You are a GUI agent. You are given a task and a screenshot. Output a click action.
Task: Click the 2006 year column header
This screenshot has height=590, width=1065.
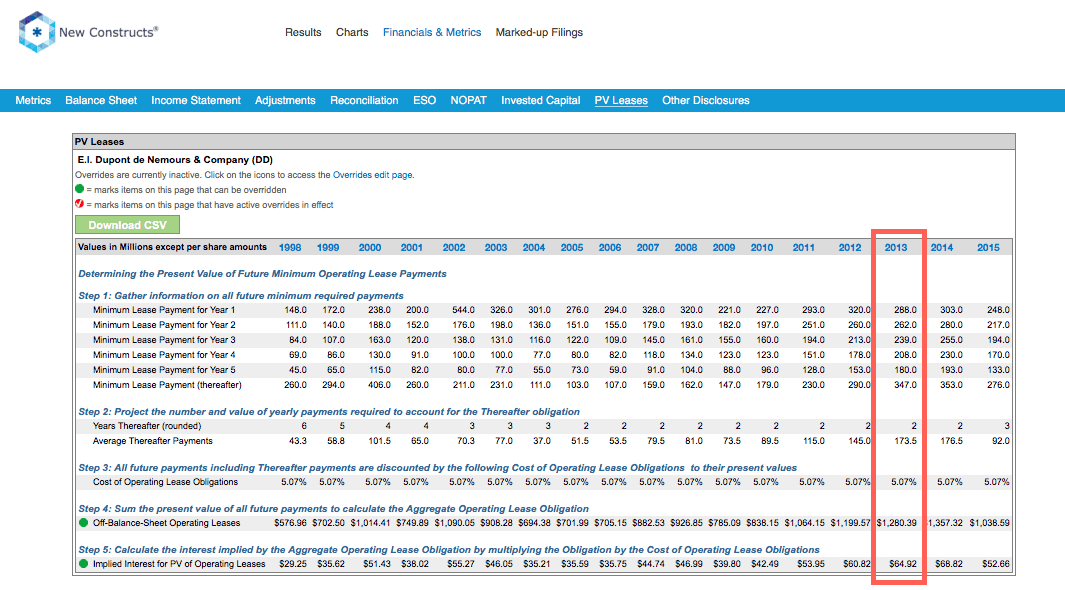pos(610,248)
